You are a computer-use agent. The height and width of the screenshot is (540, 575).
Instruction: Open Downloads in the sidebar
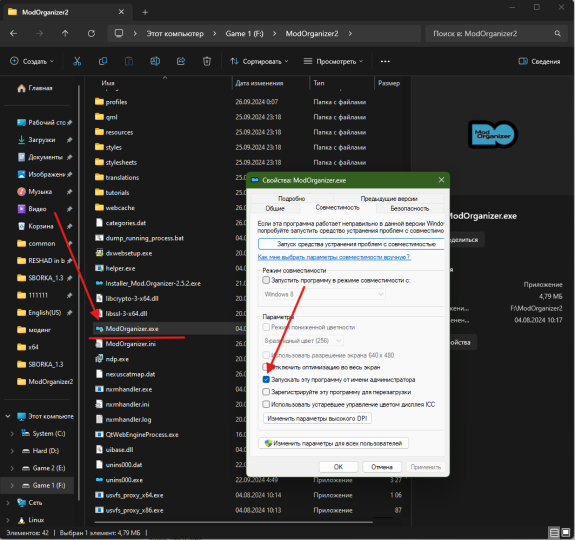(x=41, y=140)
